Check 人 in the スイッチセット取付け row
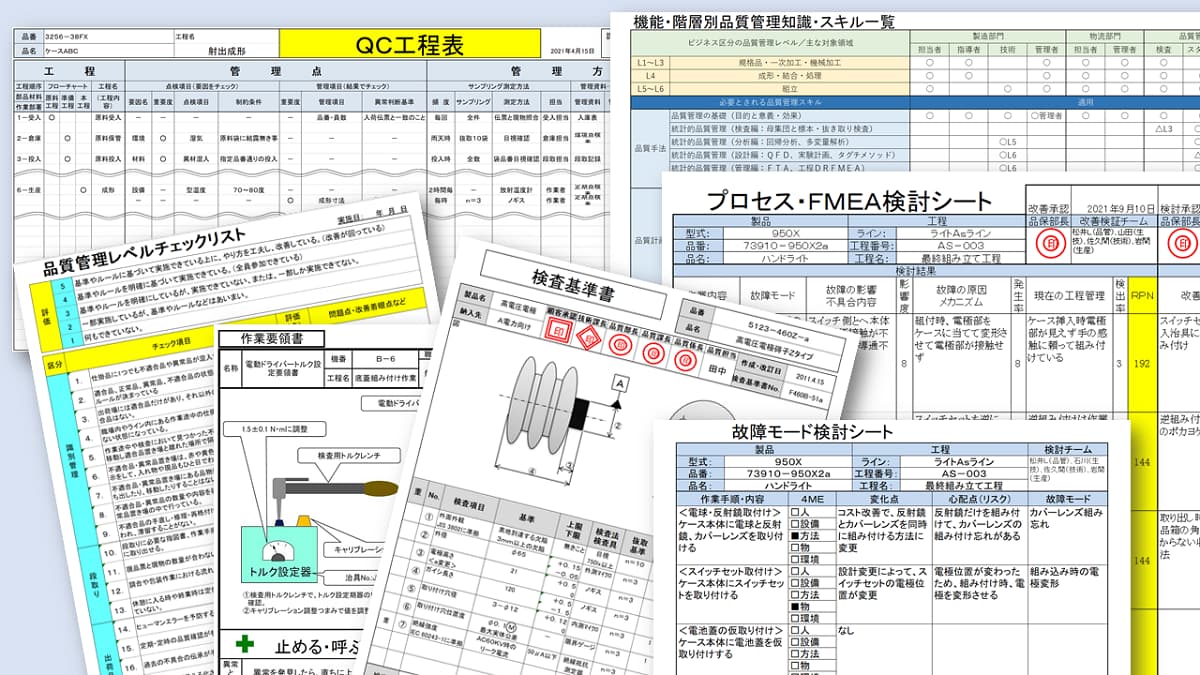The height and width of the screenshot is (675, 1200). [x=795, y=571]
